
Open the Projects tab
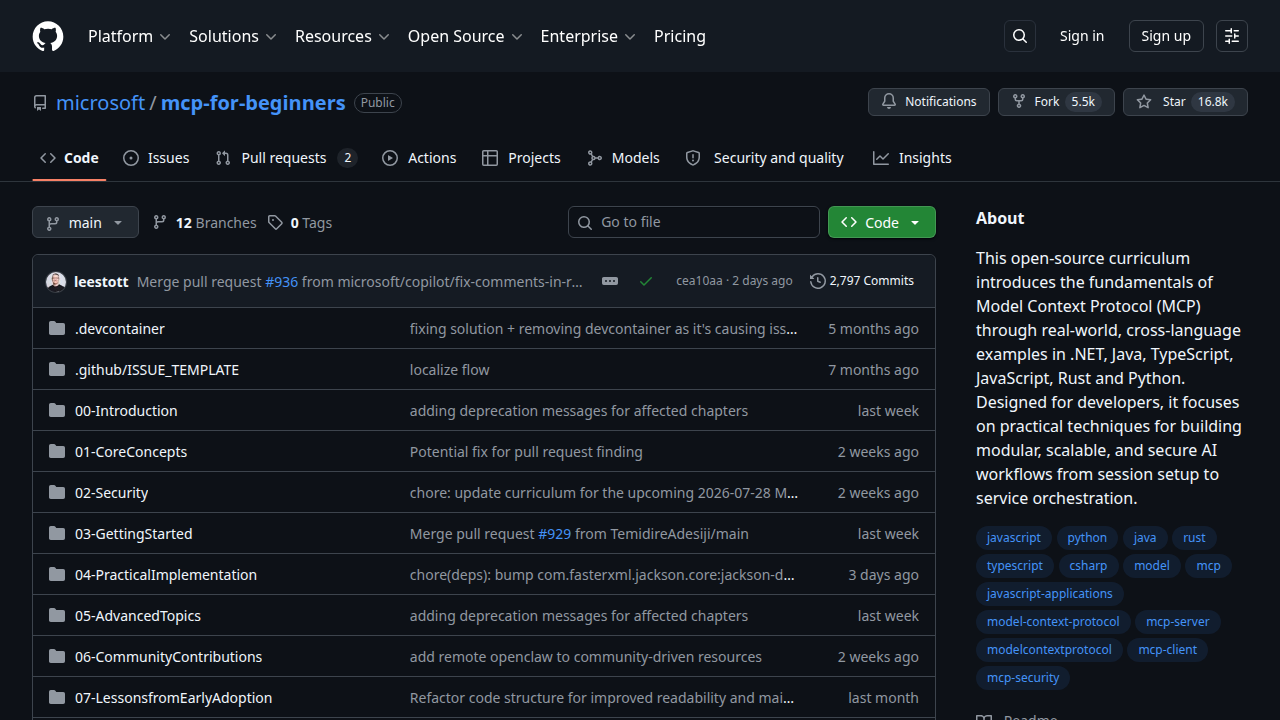coord(521,158)
